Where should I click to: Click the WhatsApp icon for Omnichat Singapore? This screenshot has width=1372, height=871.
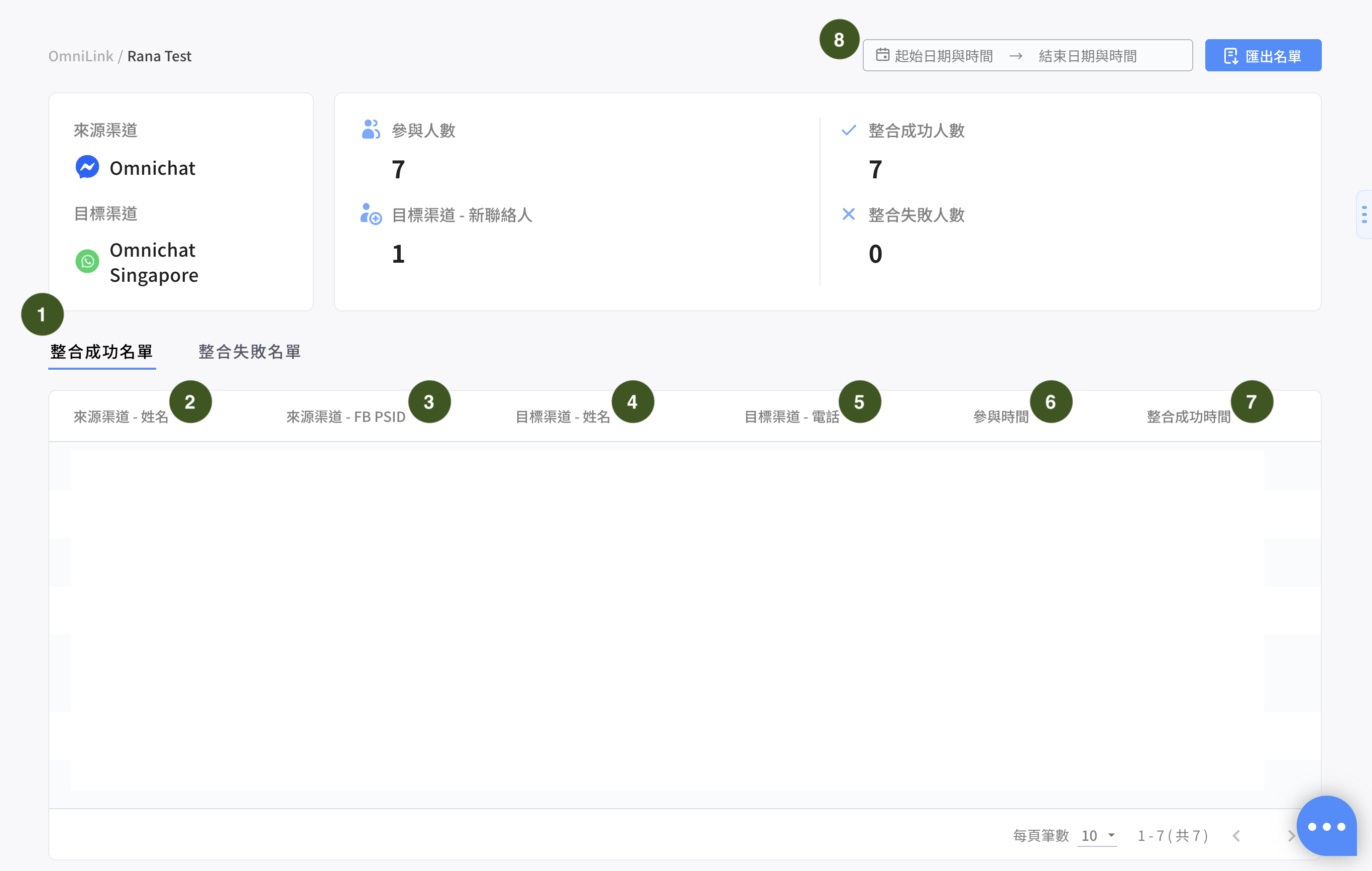click(87, 262)
